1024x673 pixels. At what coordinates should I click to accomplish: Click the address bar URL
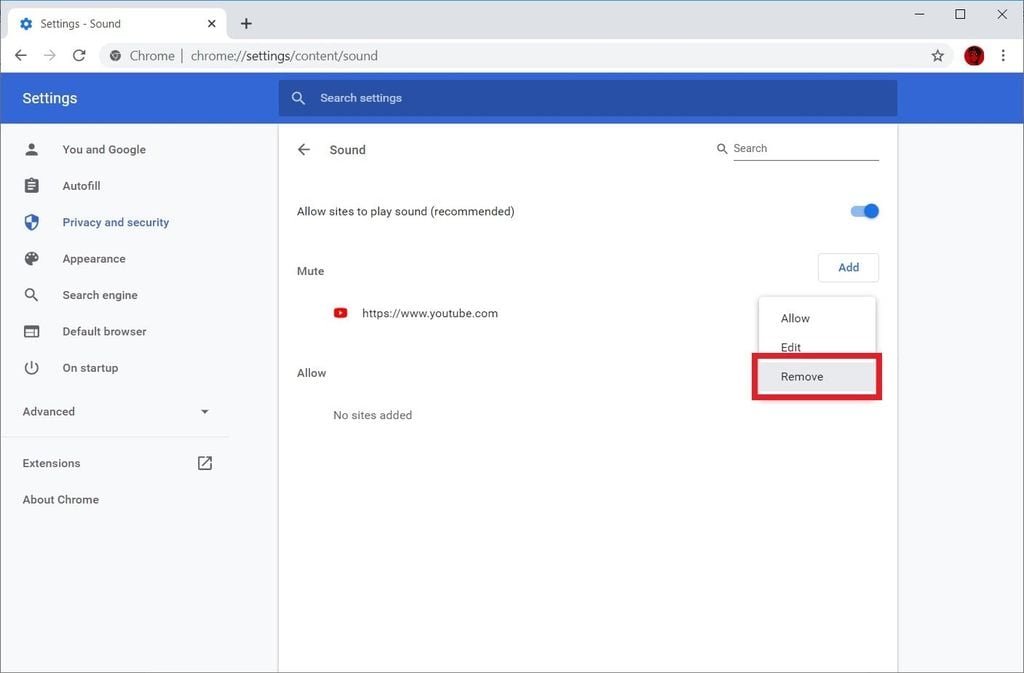point(284,55)
